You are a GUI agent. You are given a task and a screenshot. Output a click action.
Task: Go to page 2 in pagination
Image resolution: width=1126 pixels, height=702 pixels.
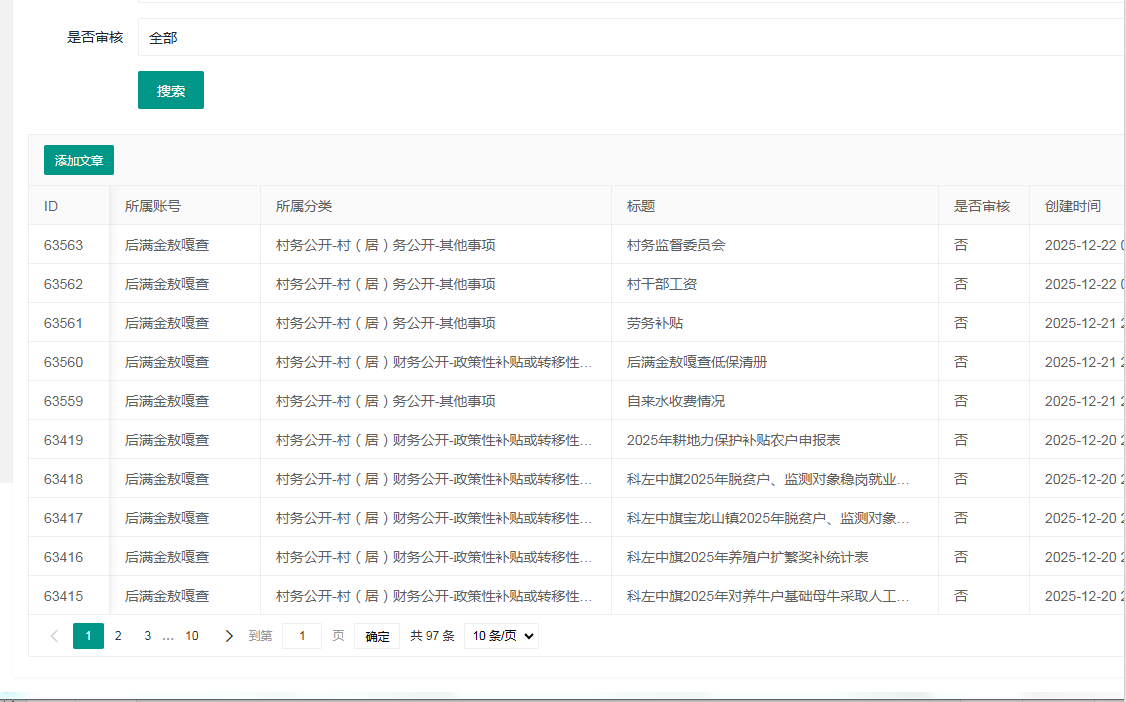[x=118, y=636]
